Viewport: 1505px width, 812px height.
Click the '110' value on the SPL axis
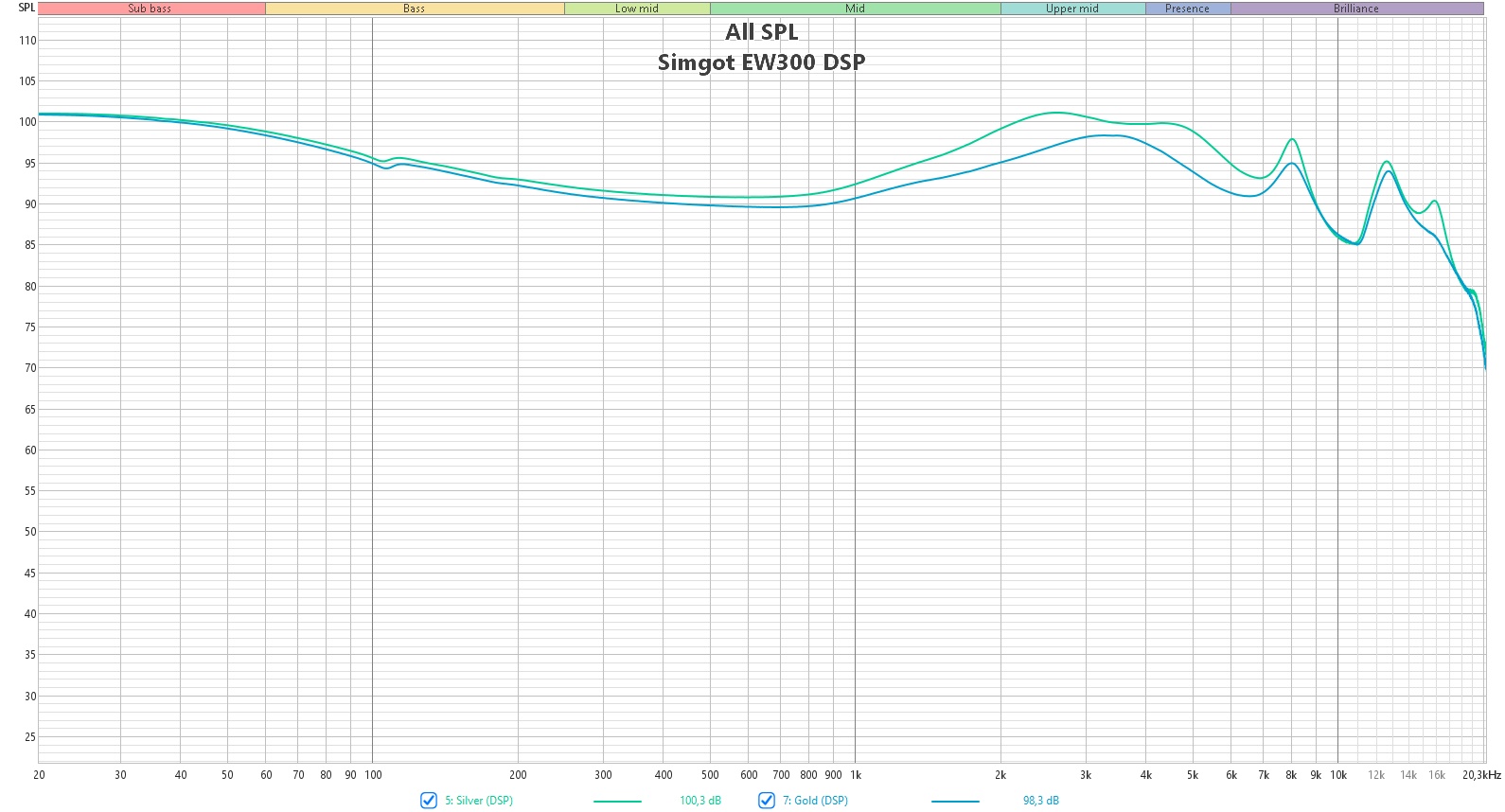click(x=27, y=41)
